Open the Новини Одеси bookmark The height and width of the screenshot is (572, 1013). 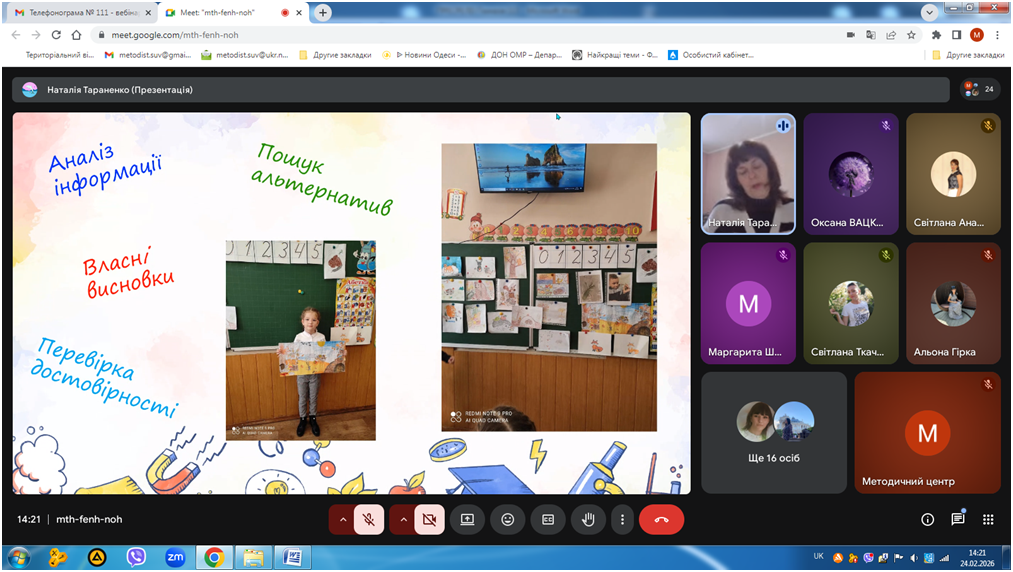pyautogui.click(x=431, y=55)
